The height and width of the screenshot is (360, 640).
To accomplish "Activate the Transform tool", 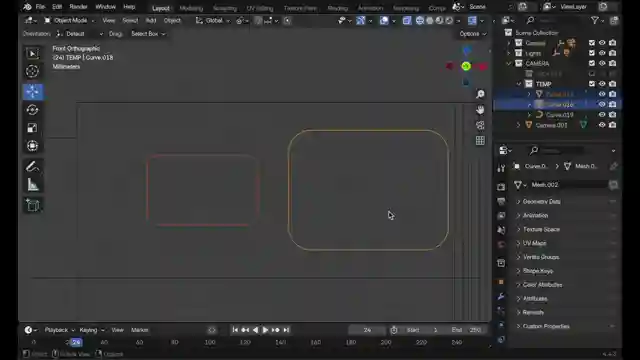I will pyautogui.click(x=32, y=146).
